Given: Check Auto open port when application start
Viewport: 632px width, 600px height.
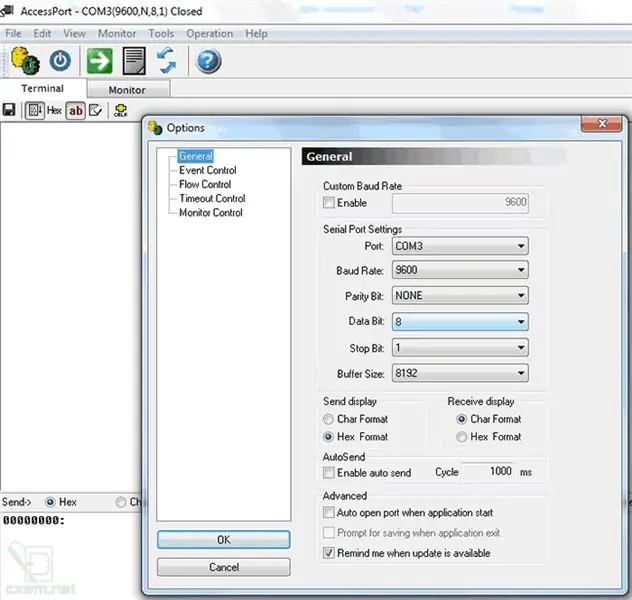Looking at the screenshot, I should click(x=328, y=513).
